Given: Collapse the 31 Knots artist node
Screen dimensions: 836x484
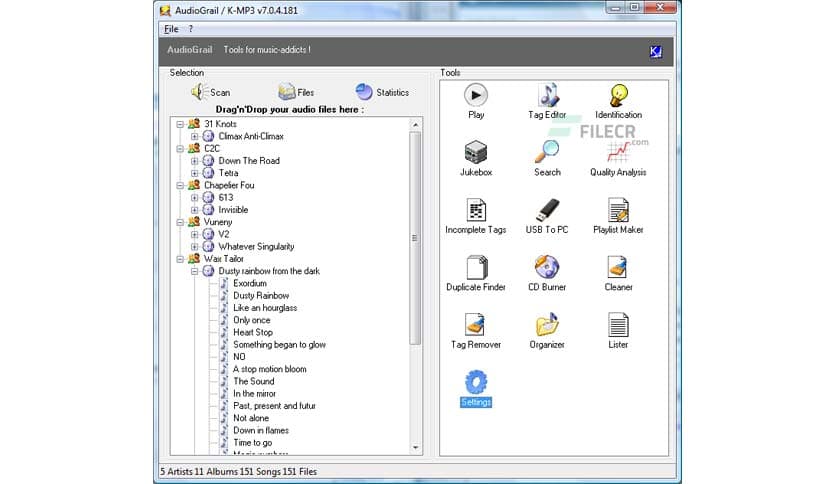Looking at the screenshot, I should pyautogui.click(x=180, y=124).
